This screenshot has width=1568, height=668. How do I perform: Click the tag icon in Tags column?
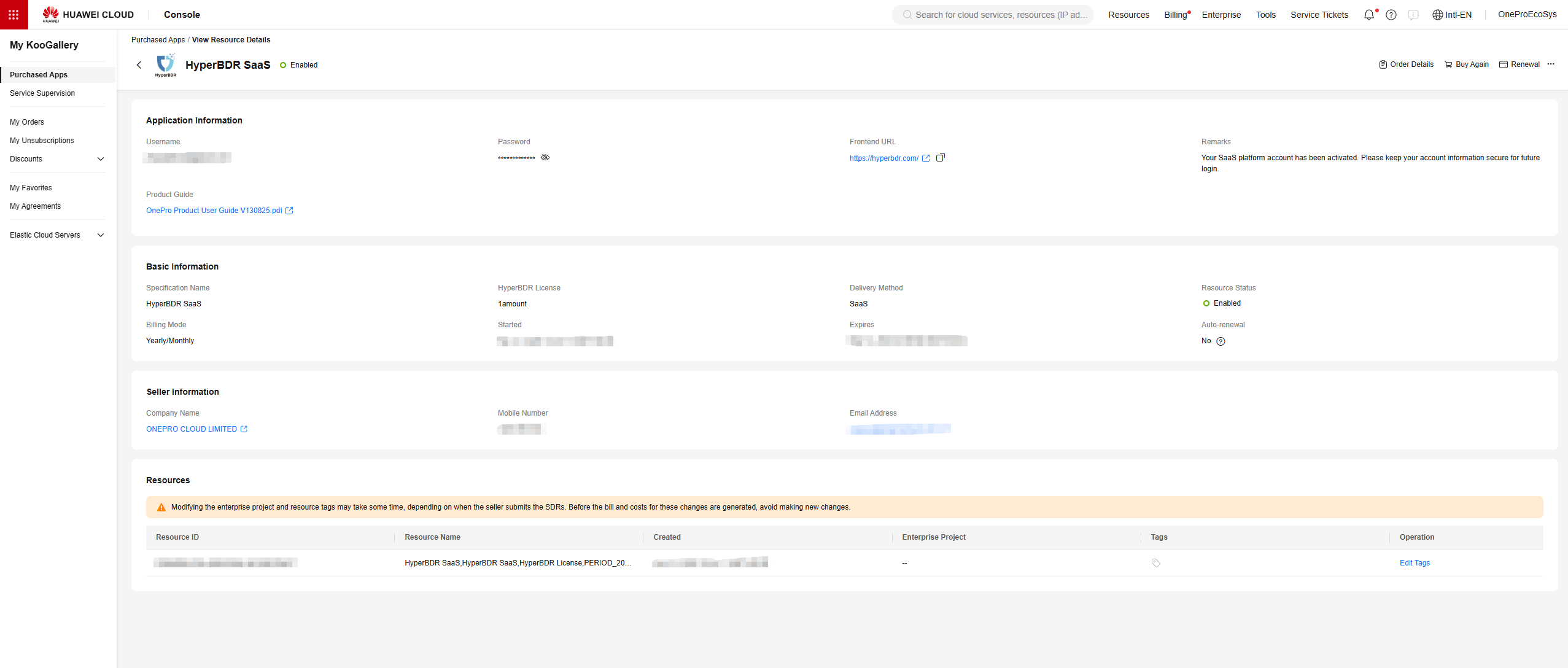[1155, 563]
